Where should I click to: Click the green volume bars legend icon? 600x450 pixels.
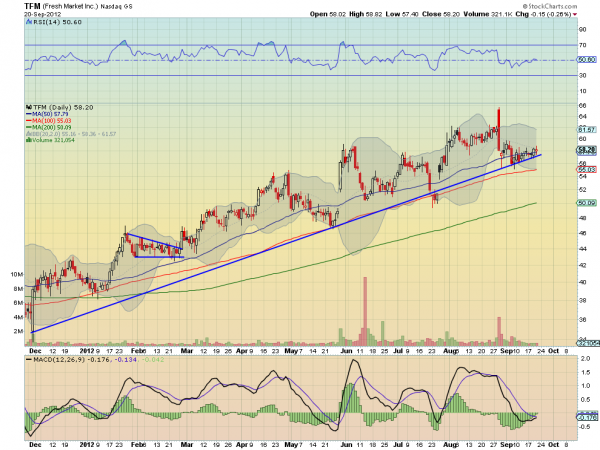click(28, 140)
